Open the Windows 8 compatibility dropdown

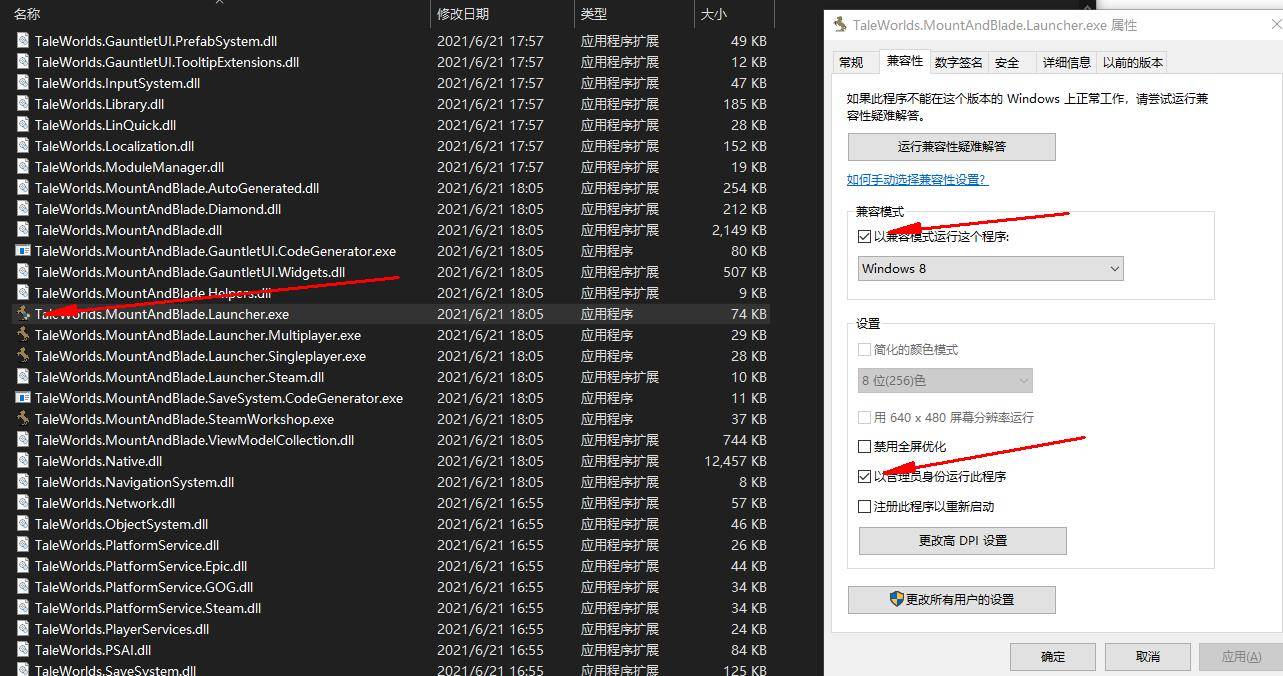point(991,268)
